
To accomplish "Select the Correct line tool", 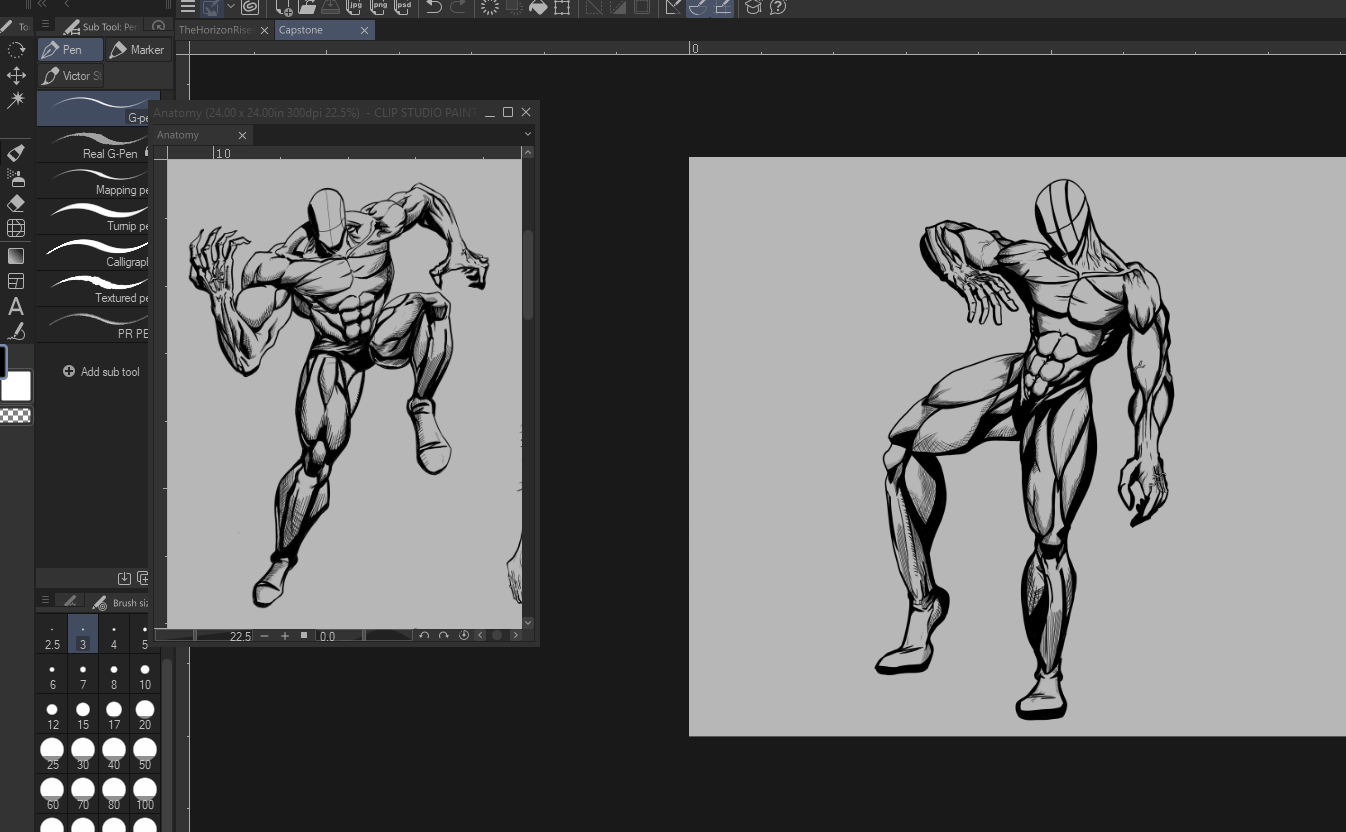I will [x=16, y=331].
